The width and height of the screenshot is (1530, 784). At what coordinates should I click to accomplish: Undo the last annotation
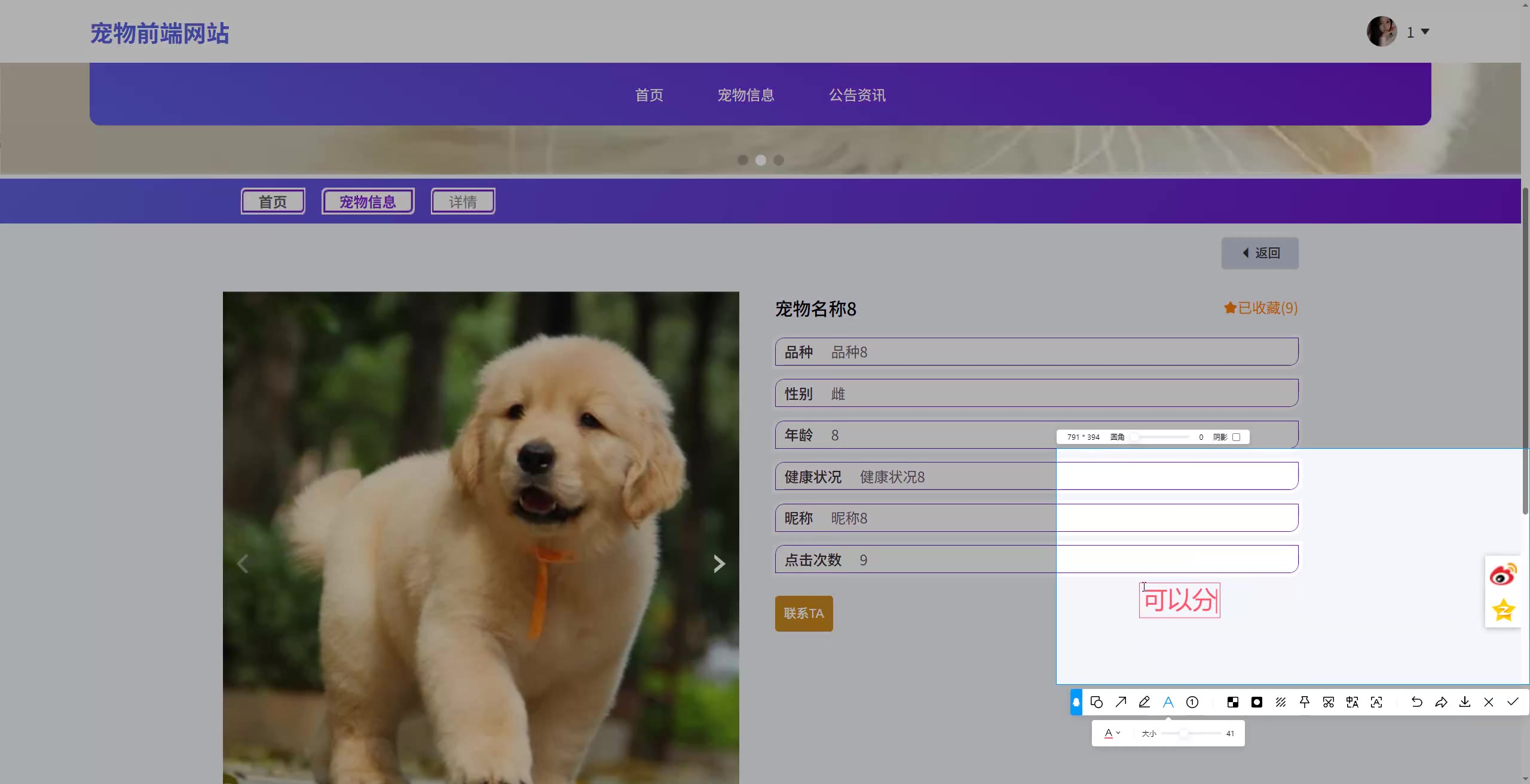(x=1416, y=702)
